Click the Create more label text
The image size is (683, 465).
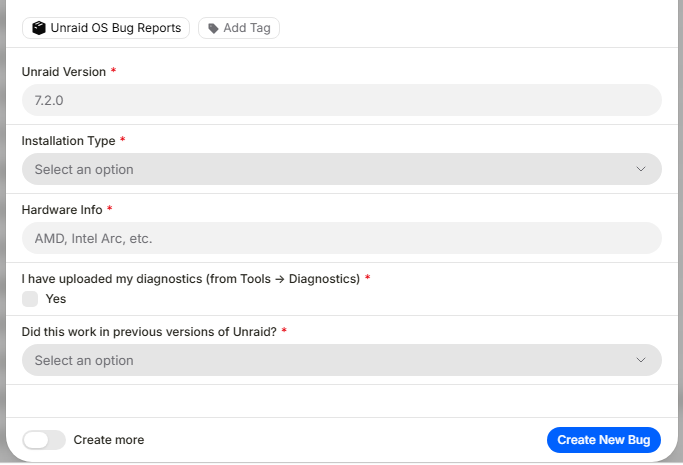[x=109, y=440]
